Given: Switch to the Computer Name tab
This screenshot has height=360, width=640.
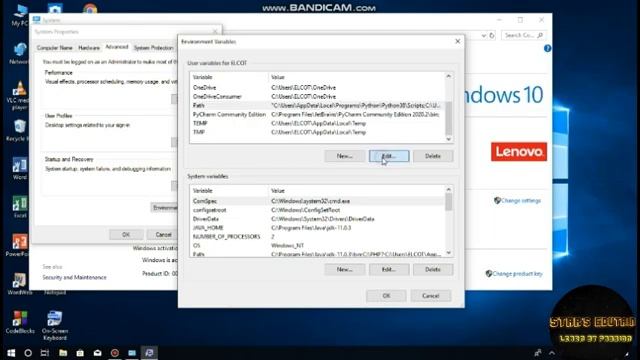Looking at the screenshot, I should point(54,48).
